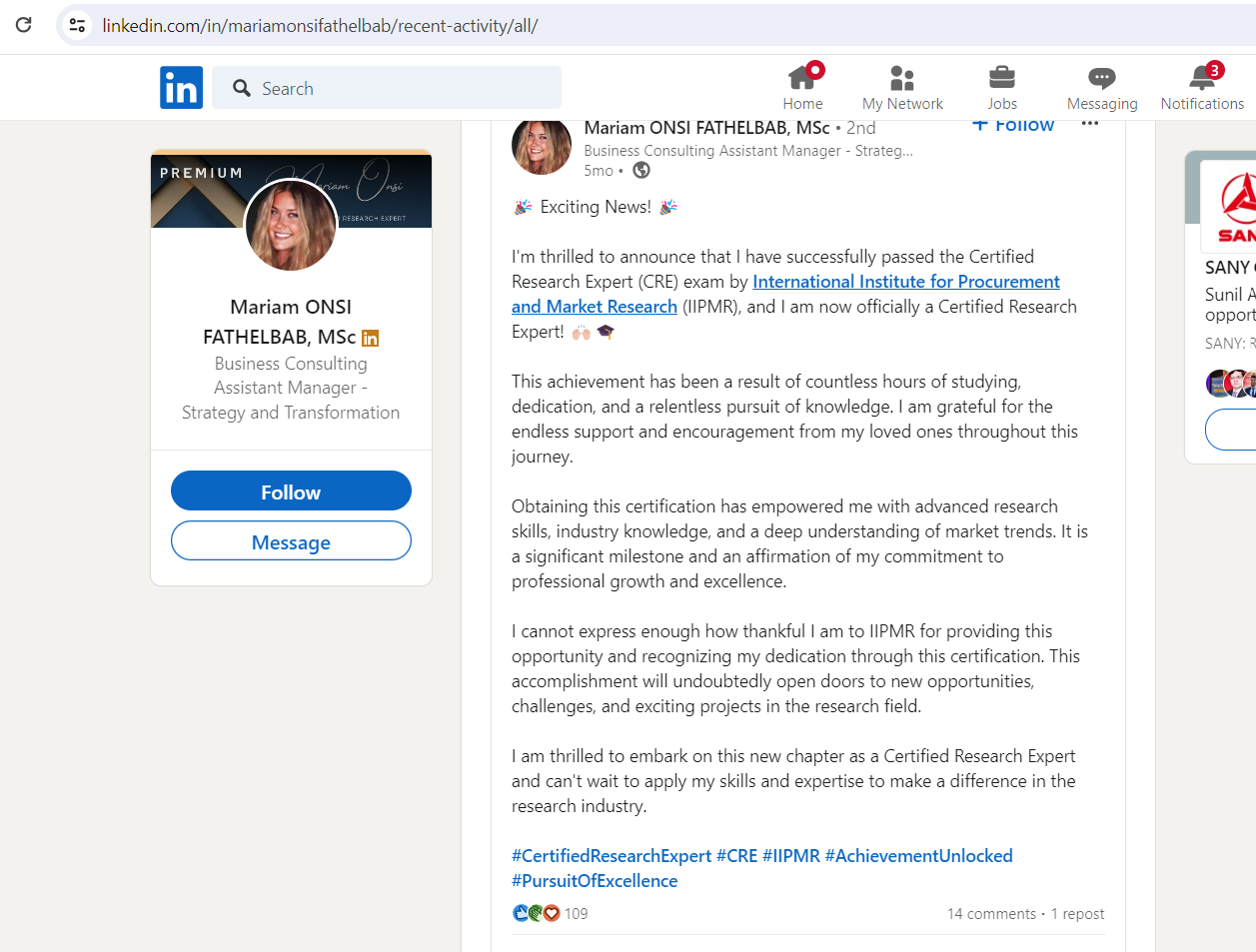Click the 5mo post timestamp
The width and height of the screenshot is (1256, 952).
click(x=599, y=171)
